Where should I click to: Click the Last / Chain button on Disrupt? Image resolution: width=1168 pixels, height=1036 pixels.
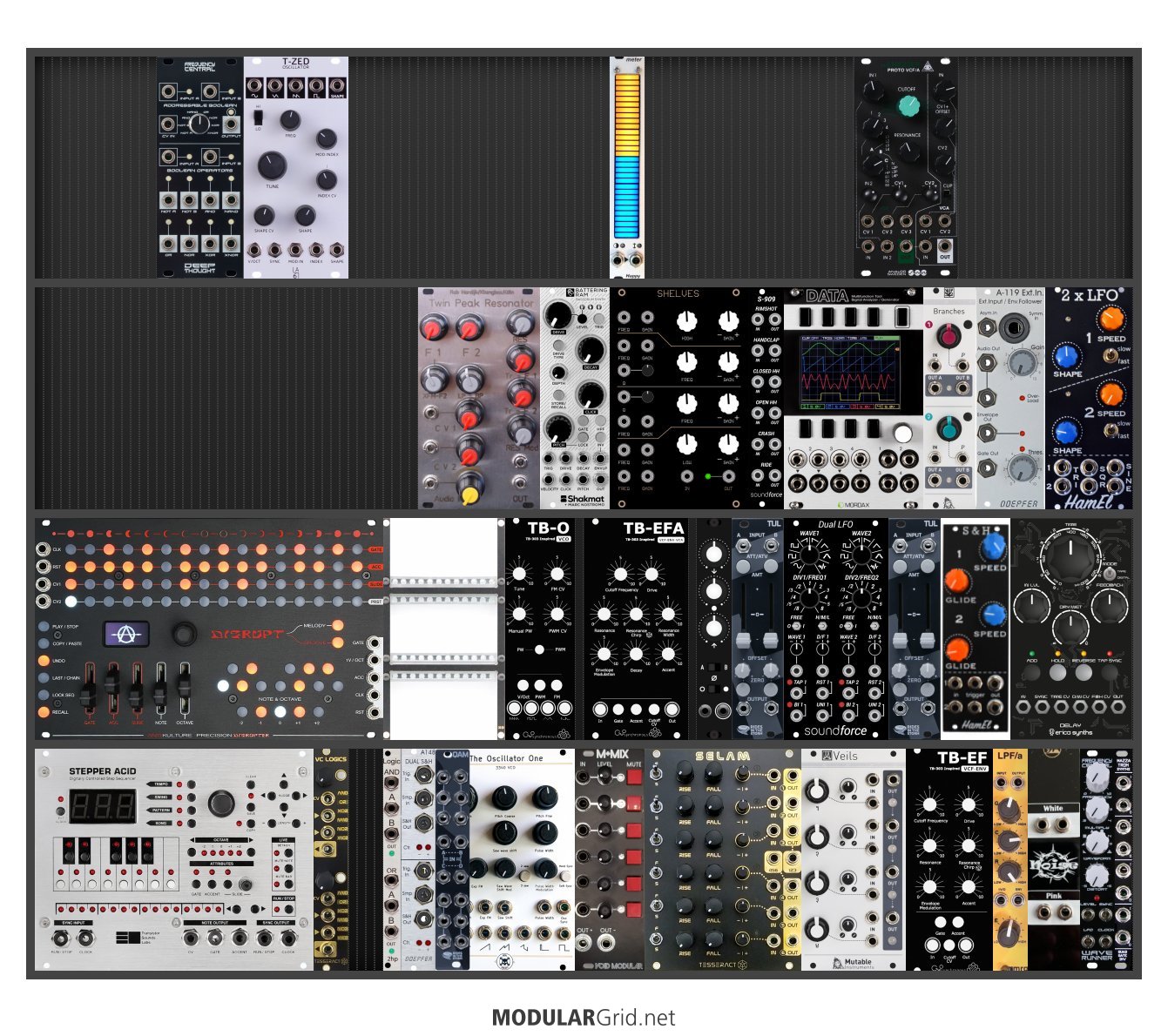pos(44,677)
